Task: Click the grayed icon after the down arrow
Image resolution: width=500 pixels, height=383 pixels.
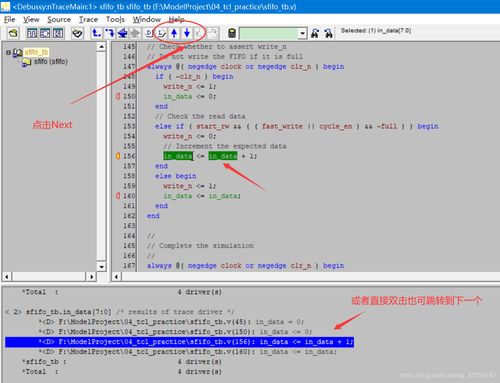Action: 199,33
